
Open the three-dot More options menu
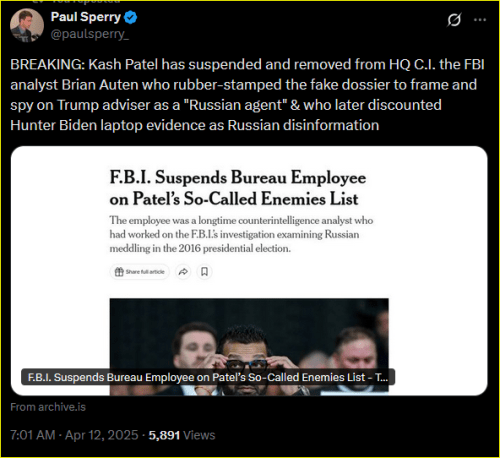pos(480,20)
